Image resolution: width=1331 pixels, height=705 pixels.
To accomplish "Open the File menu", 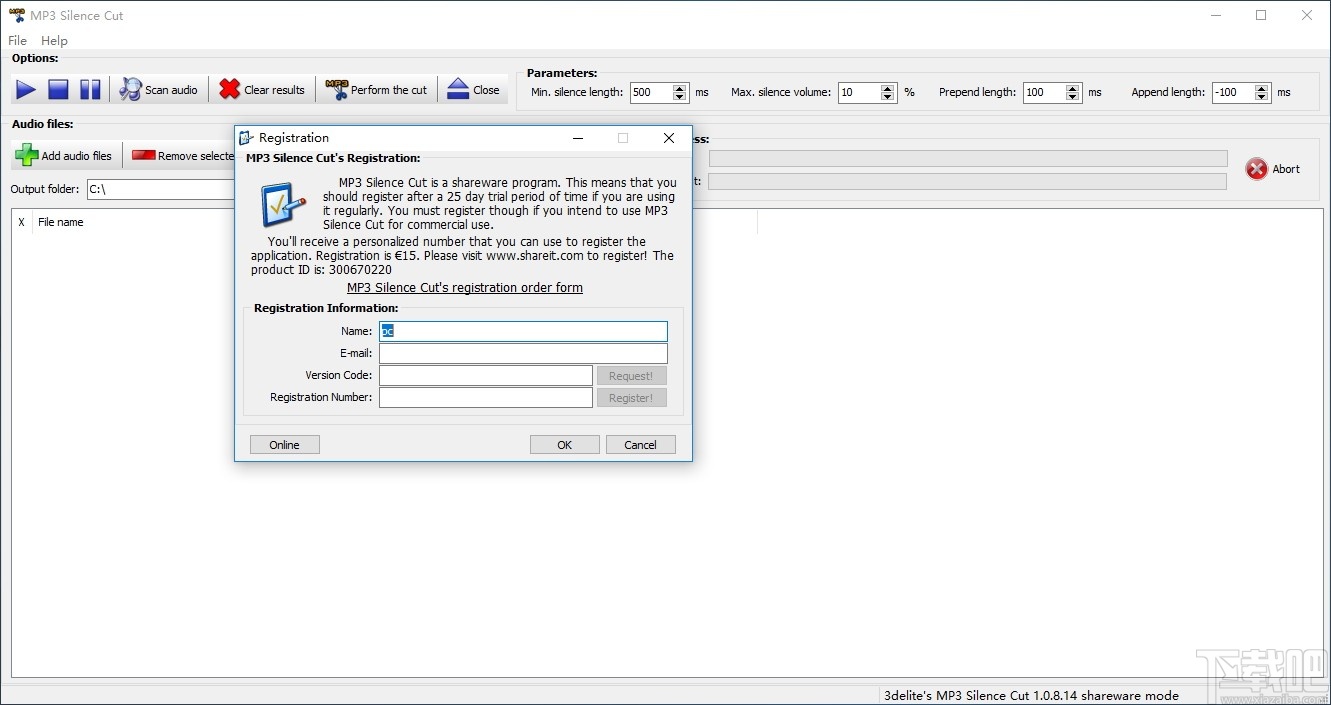I will 17,41.
